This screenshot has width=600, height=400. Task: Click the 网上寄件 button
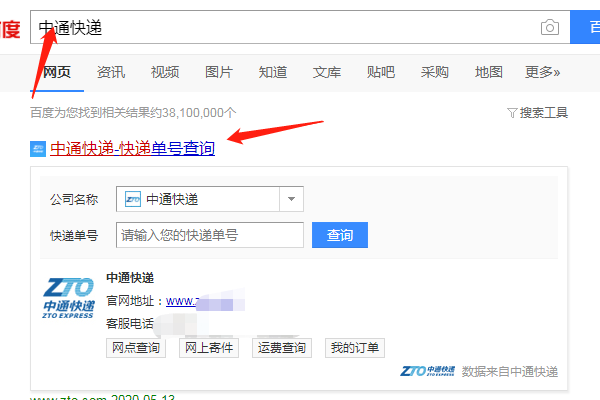coord(209,348)
